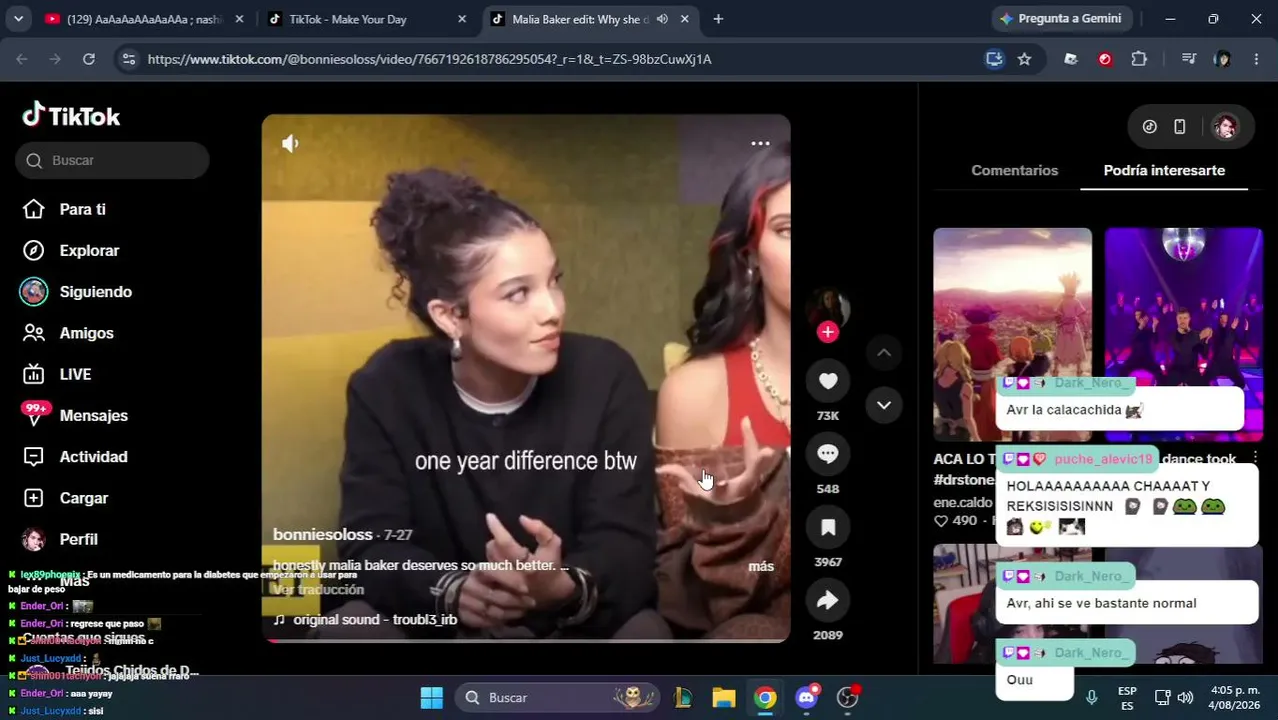This screenshot has width=1278, height=720.
Task: Open the Siguiendo feed
Action: point(78,292)
